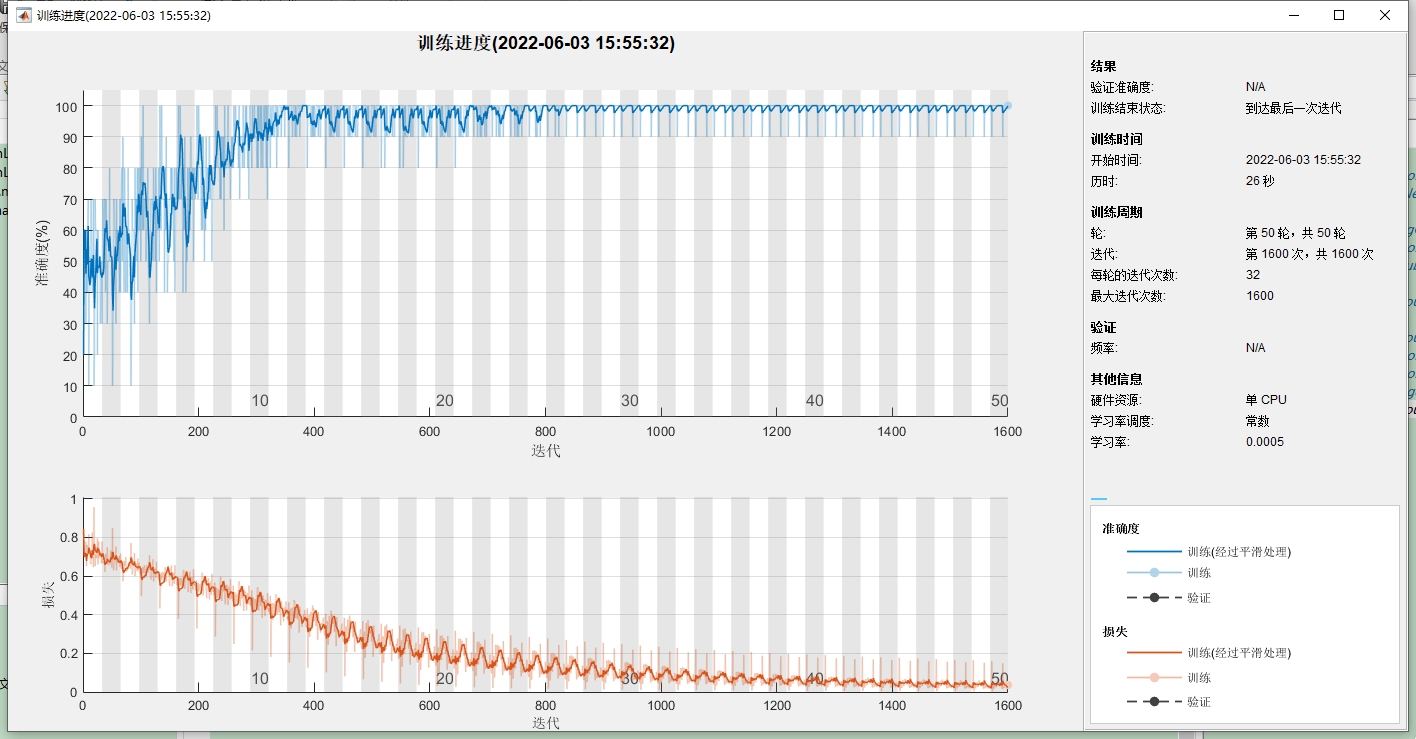Click epoch label 10 in the loss chart
This screenshot has height=739, width=1416.
[x=260, y=679]
